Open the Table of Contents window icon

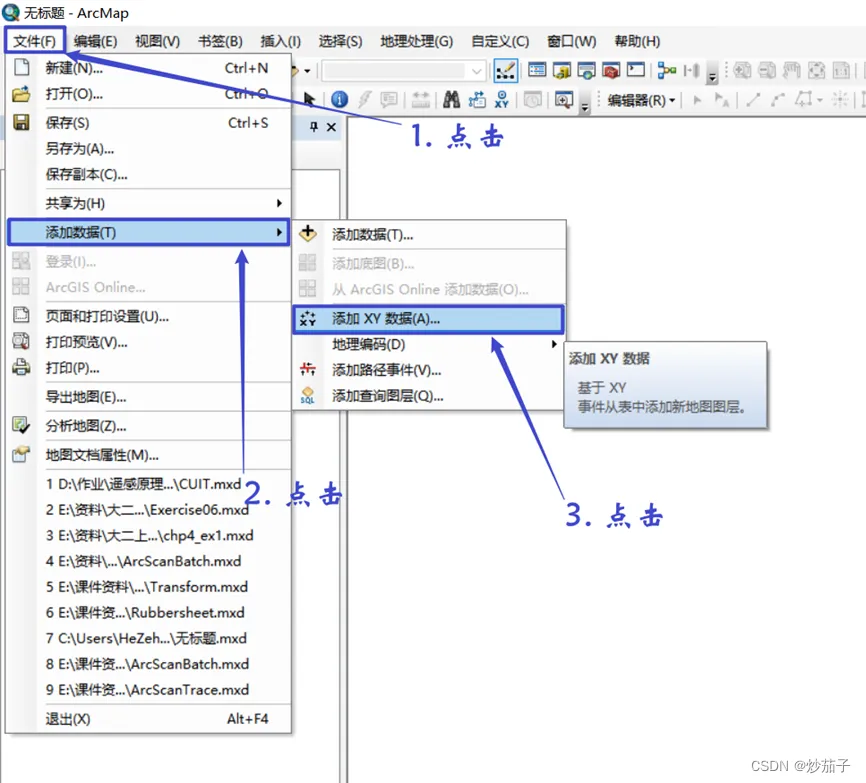[x=537, y=70]
